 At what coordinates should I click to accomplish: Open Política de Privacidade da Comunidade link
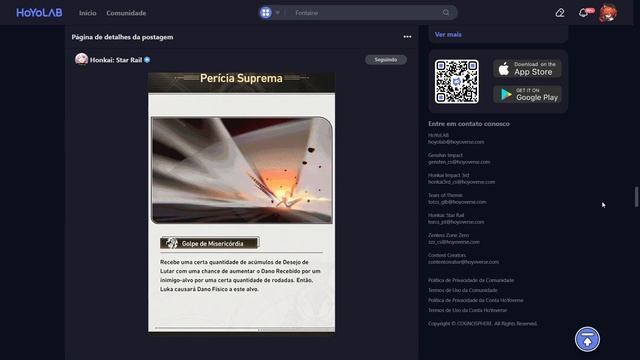(x=471, y=280)
